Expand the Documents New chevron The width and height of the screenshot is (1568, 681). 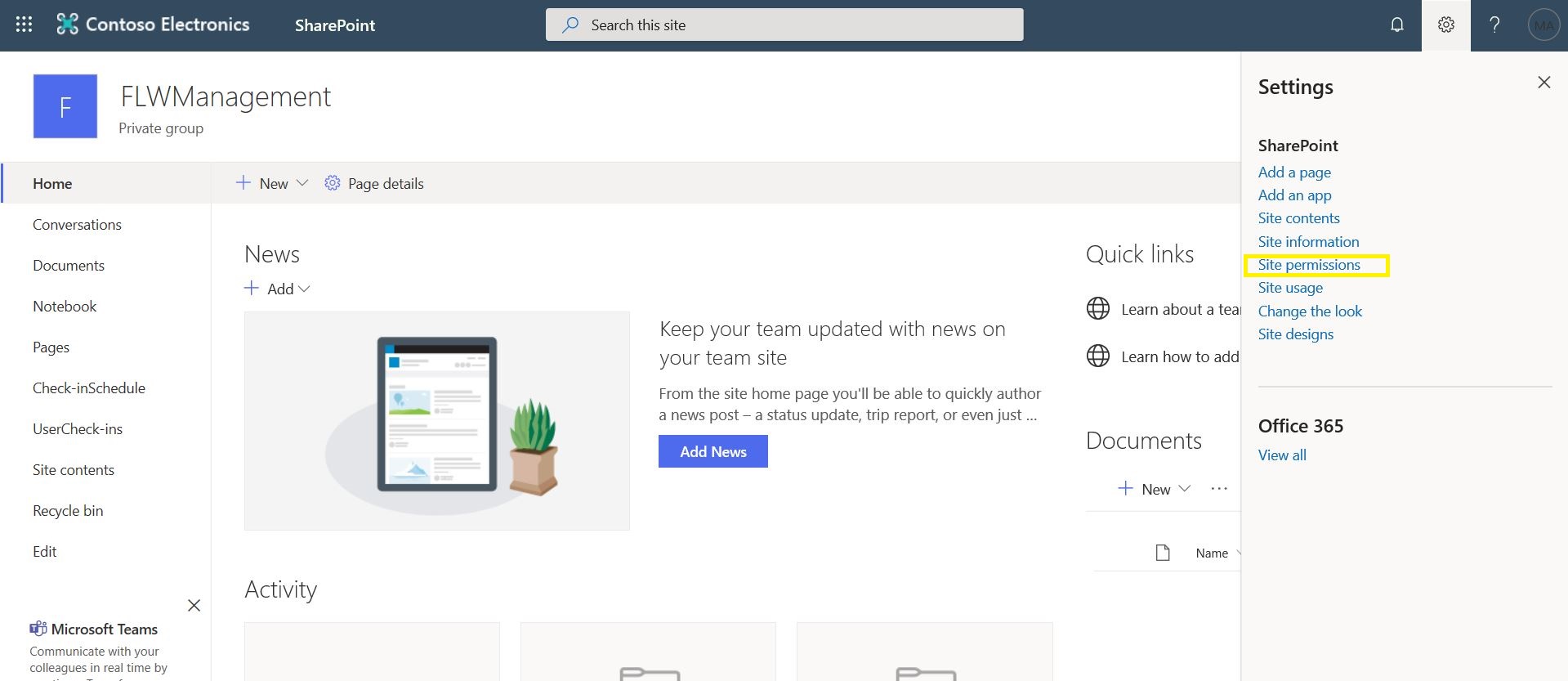(x=1184, y=488)
